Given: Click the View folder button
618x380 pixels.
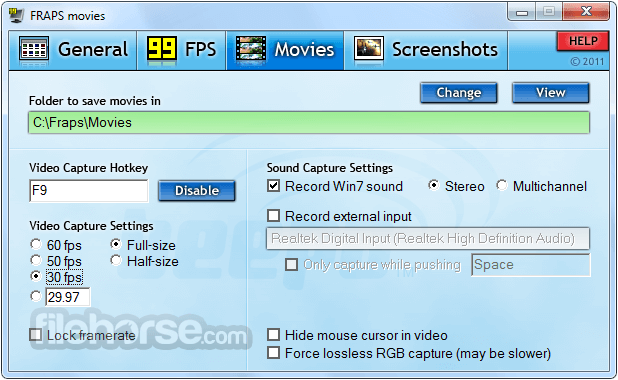Looking at the screenshot, I should 551,93.
